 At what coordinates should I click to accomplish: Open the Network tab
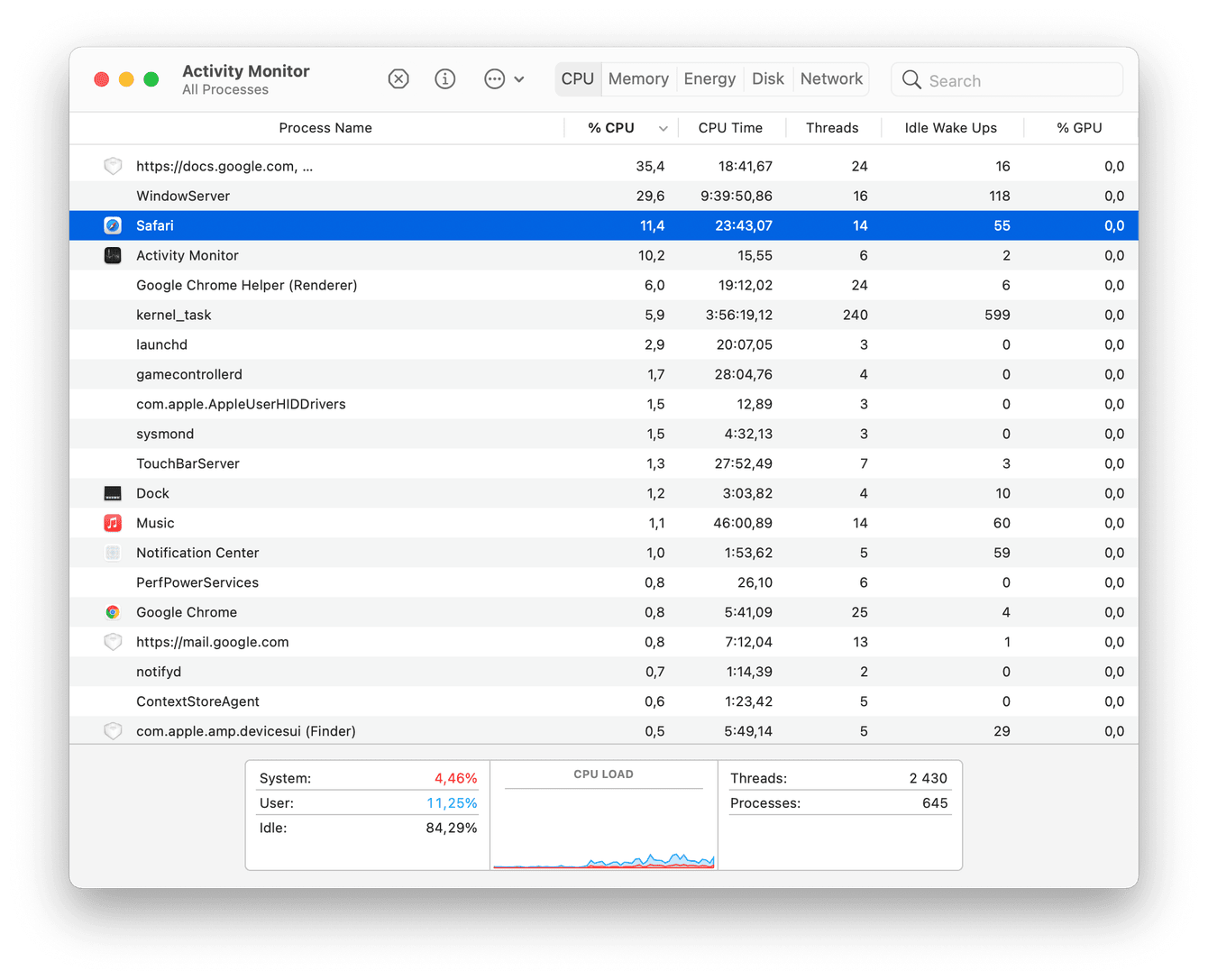[830, 78]
